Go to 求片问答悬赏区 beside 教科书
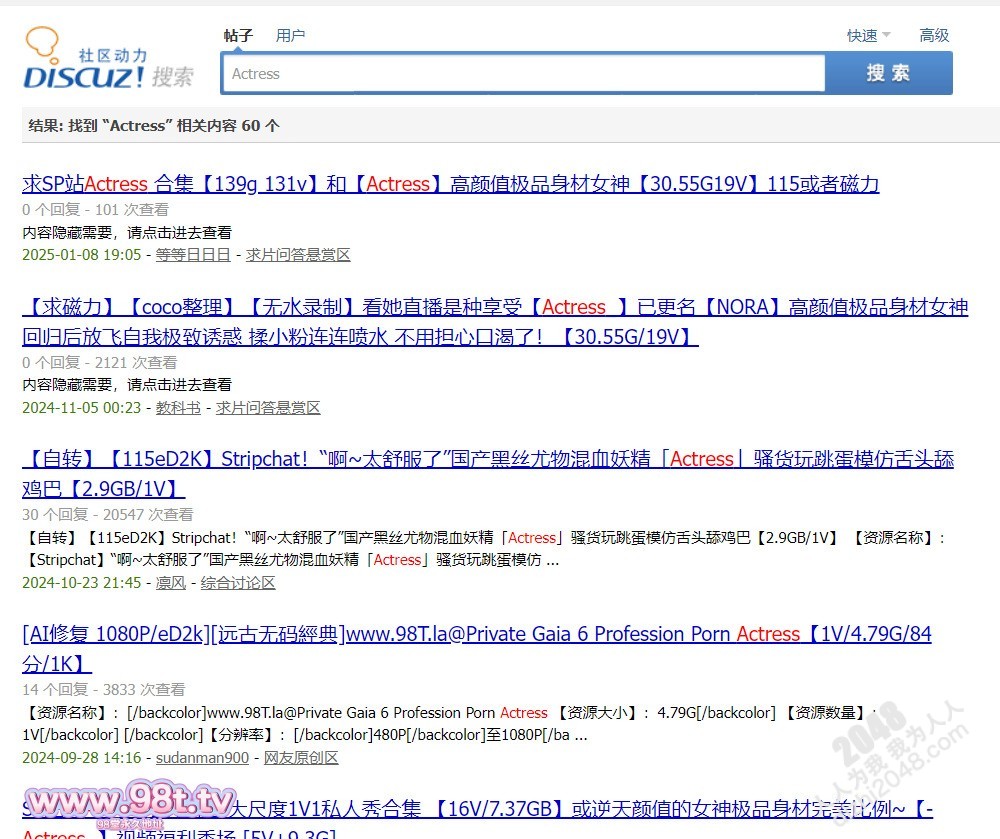1000x839 pixels. point(268,408)
